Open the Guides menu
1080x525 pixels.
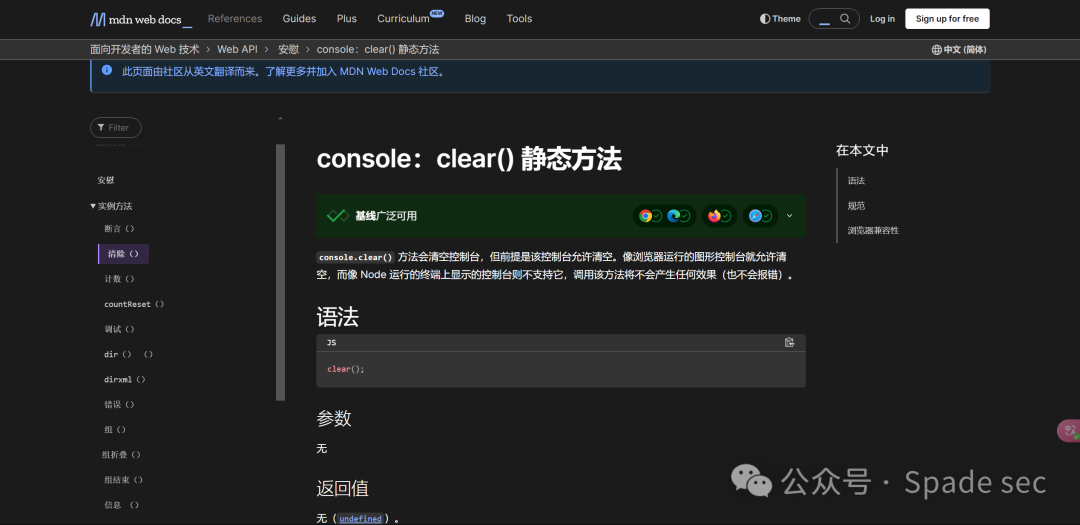[299, 19]
